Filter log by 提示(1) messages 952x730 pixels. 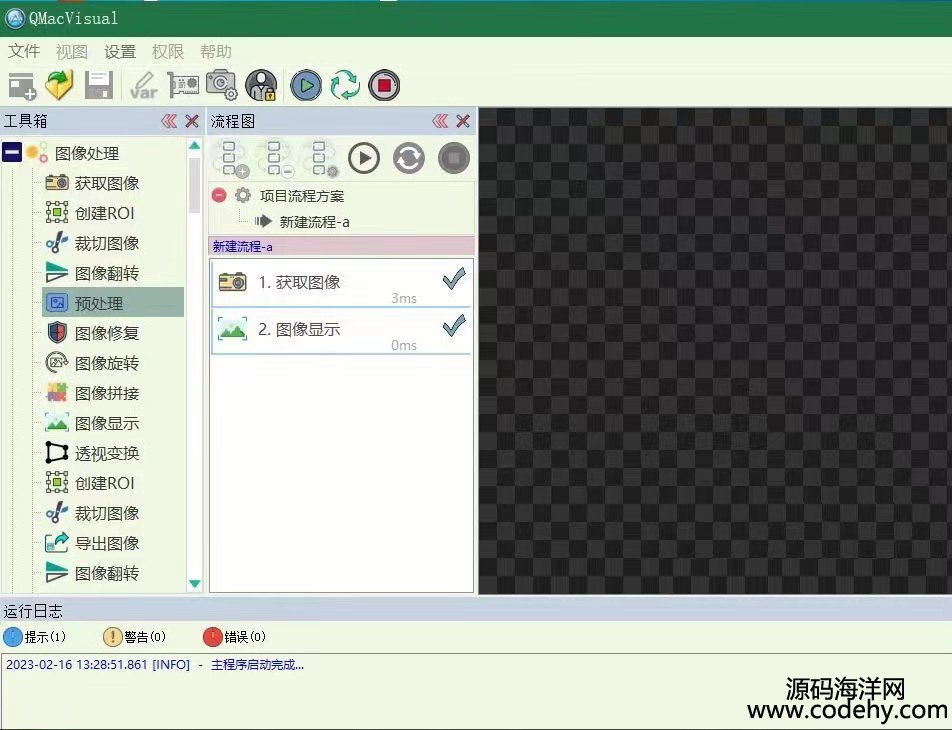click(34, 636)
